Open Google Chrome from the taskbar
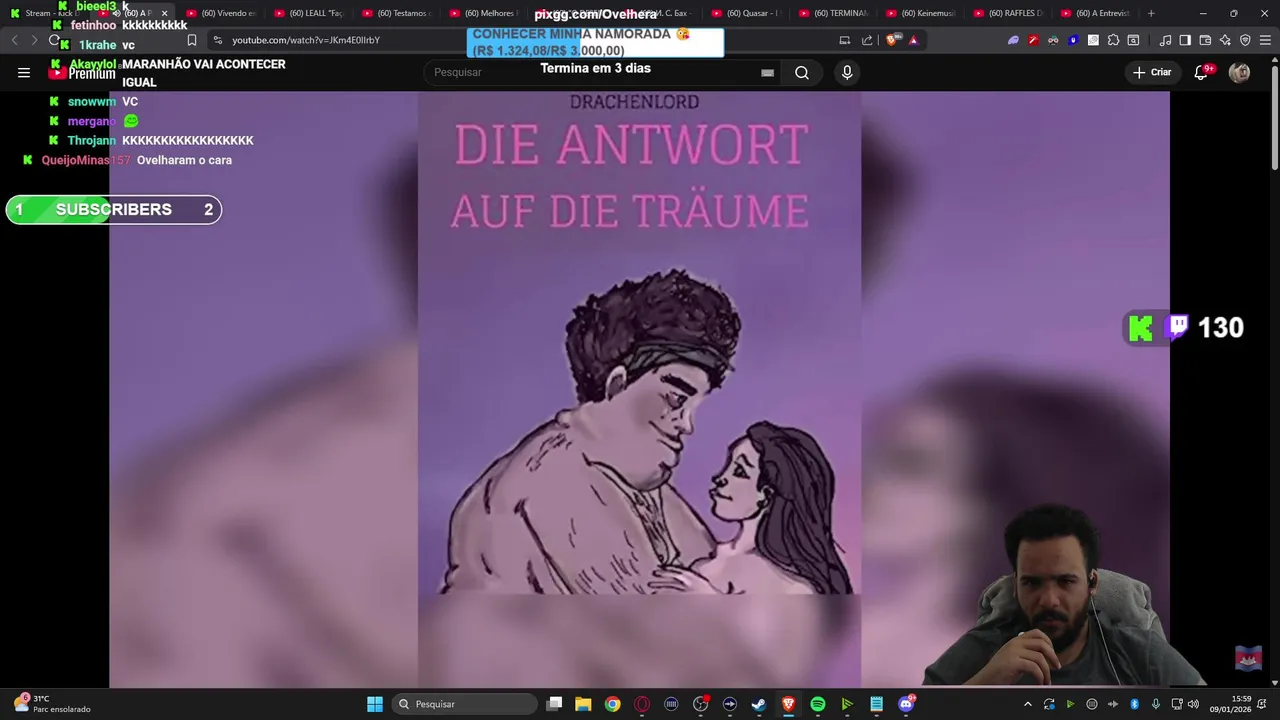Viewport: 1280px width, 720px height. click(612, 704)
